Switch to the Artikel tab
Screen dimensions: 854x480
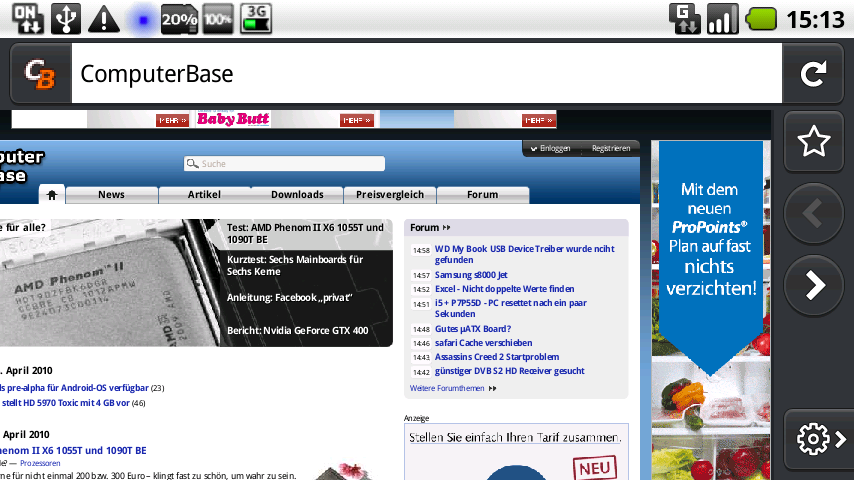click(204, 195)
